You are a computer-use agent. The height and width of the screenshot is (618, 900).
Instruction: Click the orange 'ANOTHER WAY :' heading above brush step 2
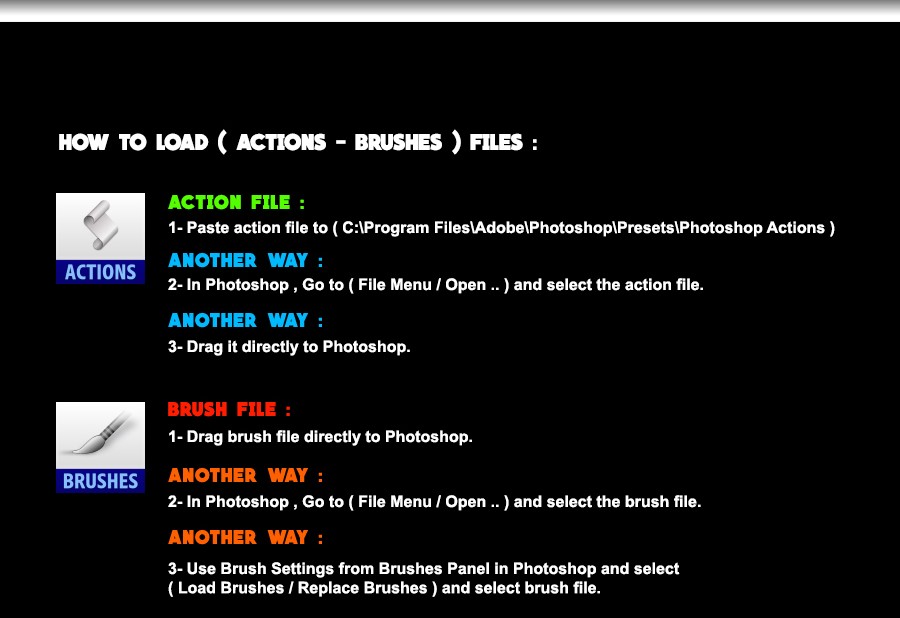click(x=246, y=476)
